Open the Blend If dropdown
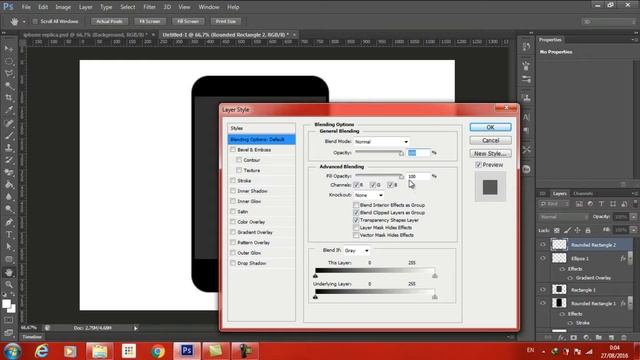This screenshot has width=640, height=360. [x=356, y=250]
